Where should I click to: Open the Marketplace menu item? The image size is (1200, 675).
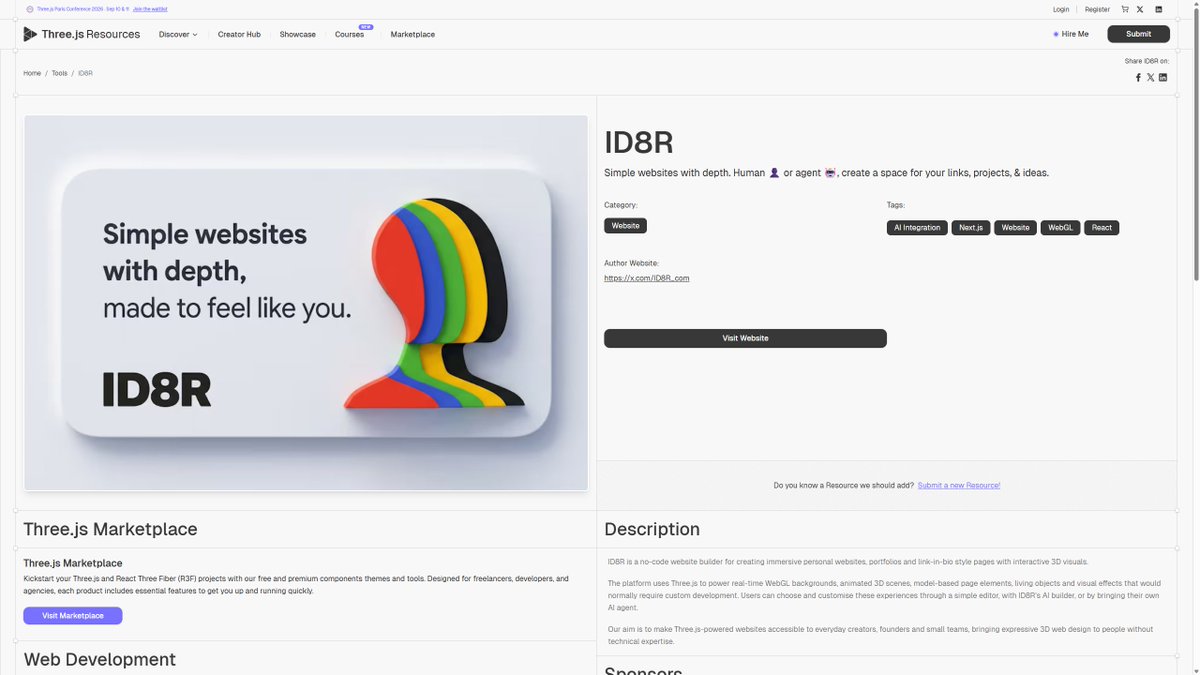pos(413,34)
